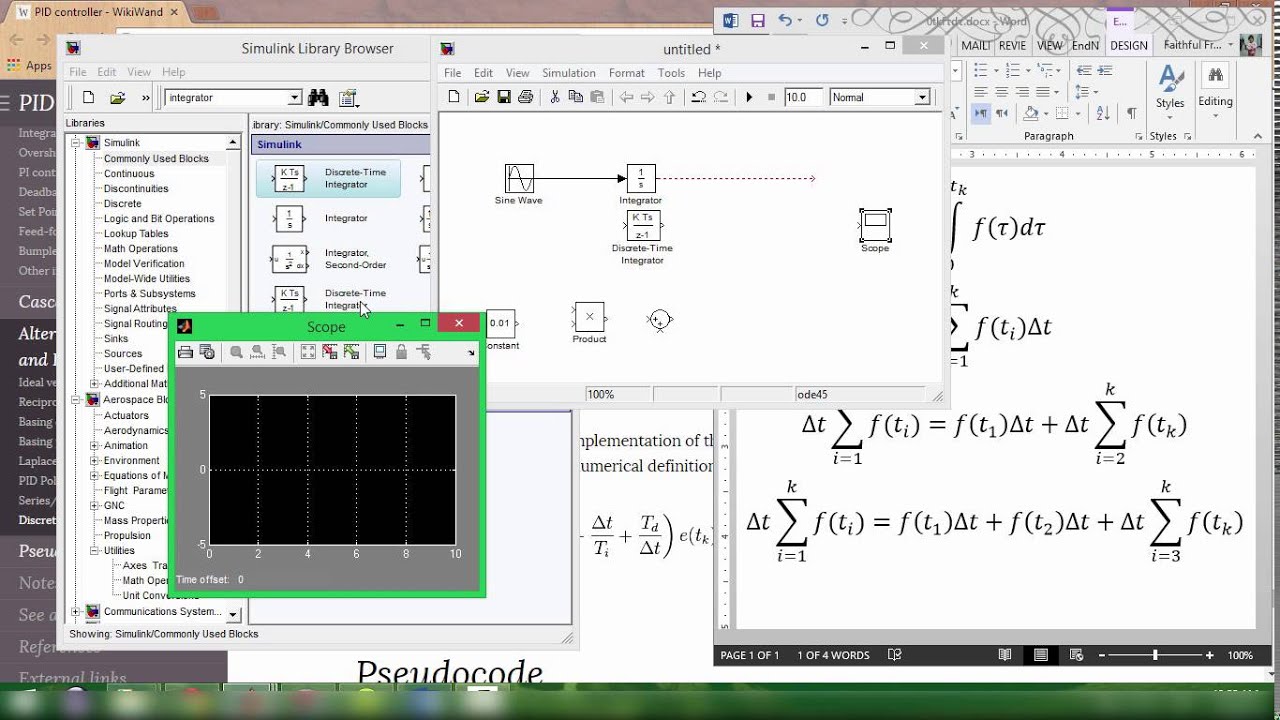The height and width of the screenshot is (720, 1280).
Task: Click the stop simulation button
Action: 771,97
